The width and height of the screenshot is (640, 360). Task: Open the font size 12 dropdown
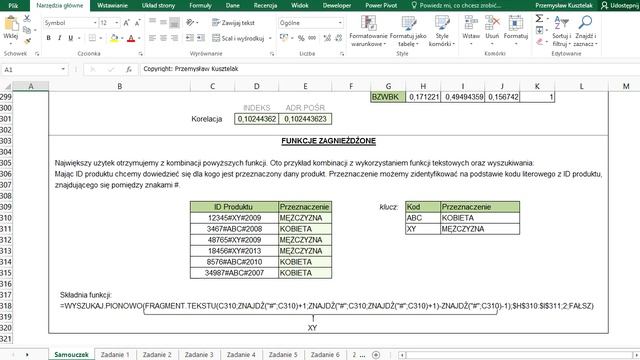117,23
